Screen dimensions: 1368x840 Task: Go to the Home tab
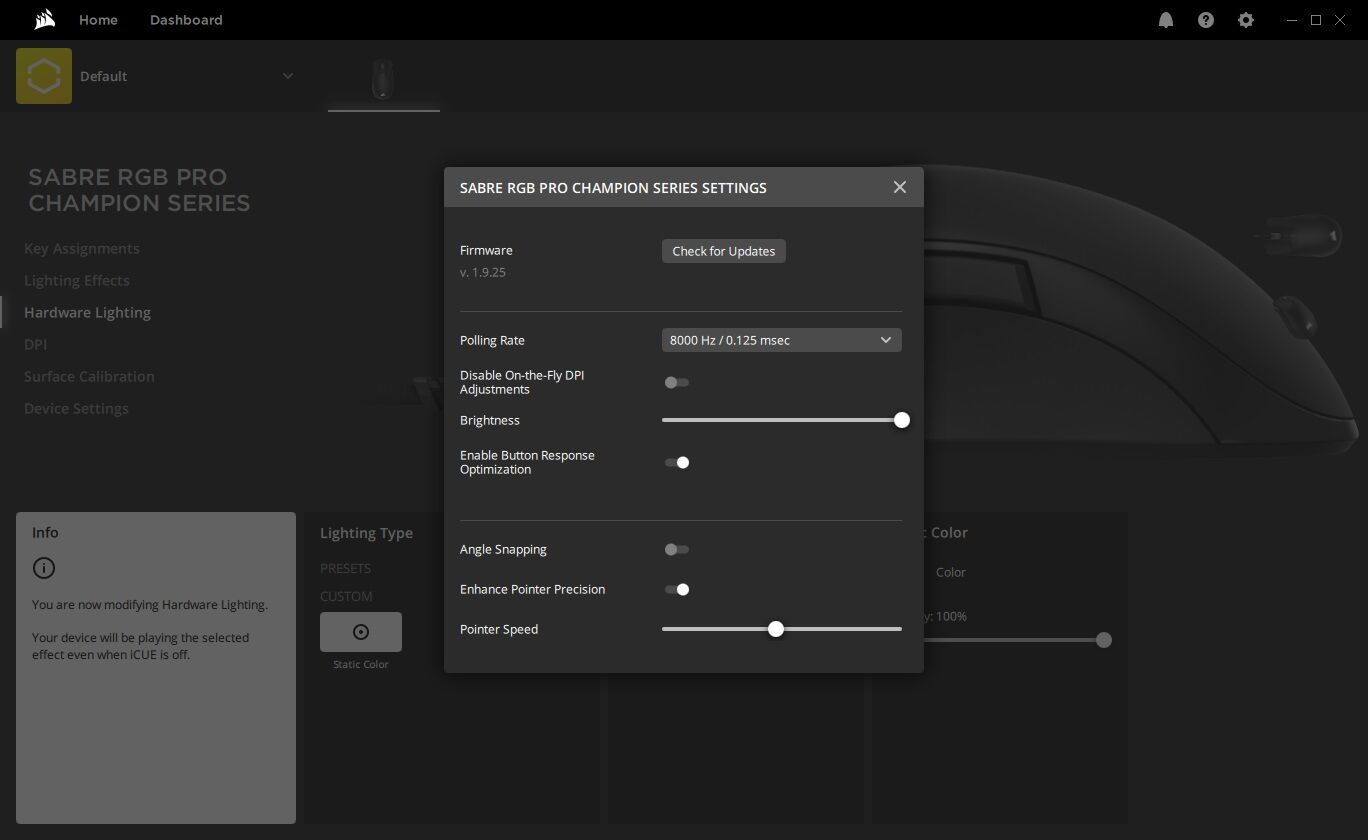pyautogui.click(x=98, y=20)
